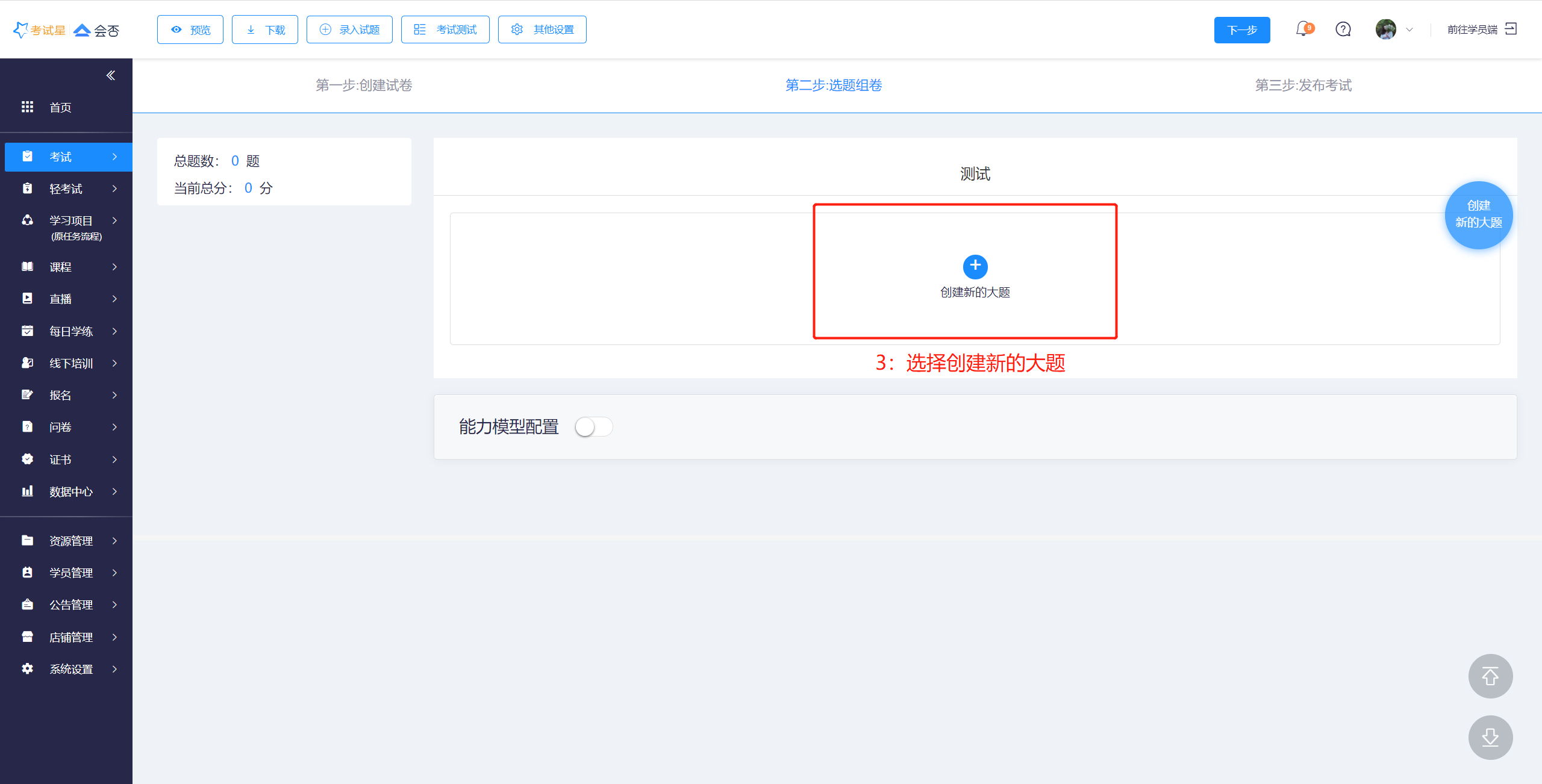
Task: Open the help question mark icon
Action: coord(1343,29)
